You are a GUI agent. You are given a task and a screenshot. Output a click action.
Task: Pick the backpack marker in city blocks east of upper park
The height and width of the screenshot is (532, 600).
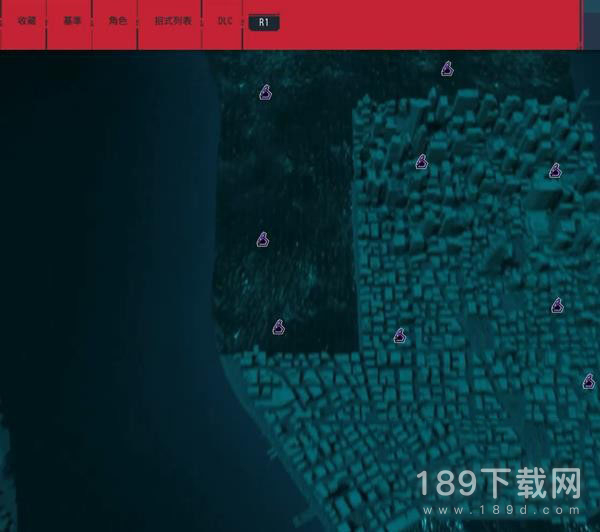(x=422, y=162)
